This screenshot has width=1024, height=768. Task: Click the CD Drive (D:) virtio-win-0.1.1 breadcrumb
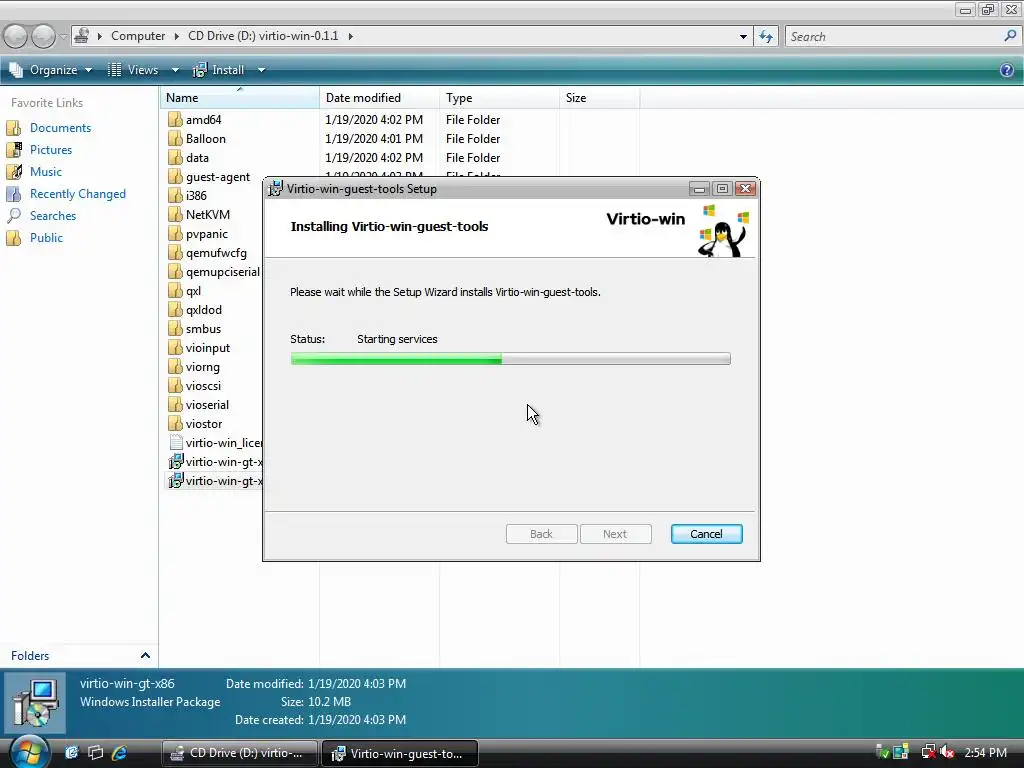pos(263,36)
